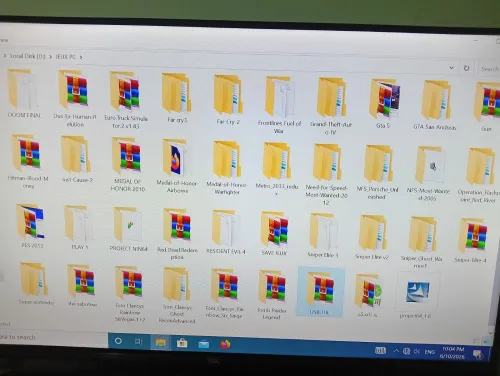Go to Local Disk (D:) breadcrumb
This screenshot has height=376, width=500.
coord(27,56)
